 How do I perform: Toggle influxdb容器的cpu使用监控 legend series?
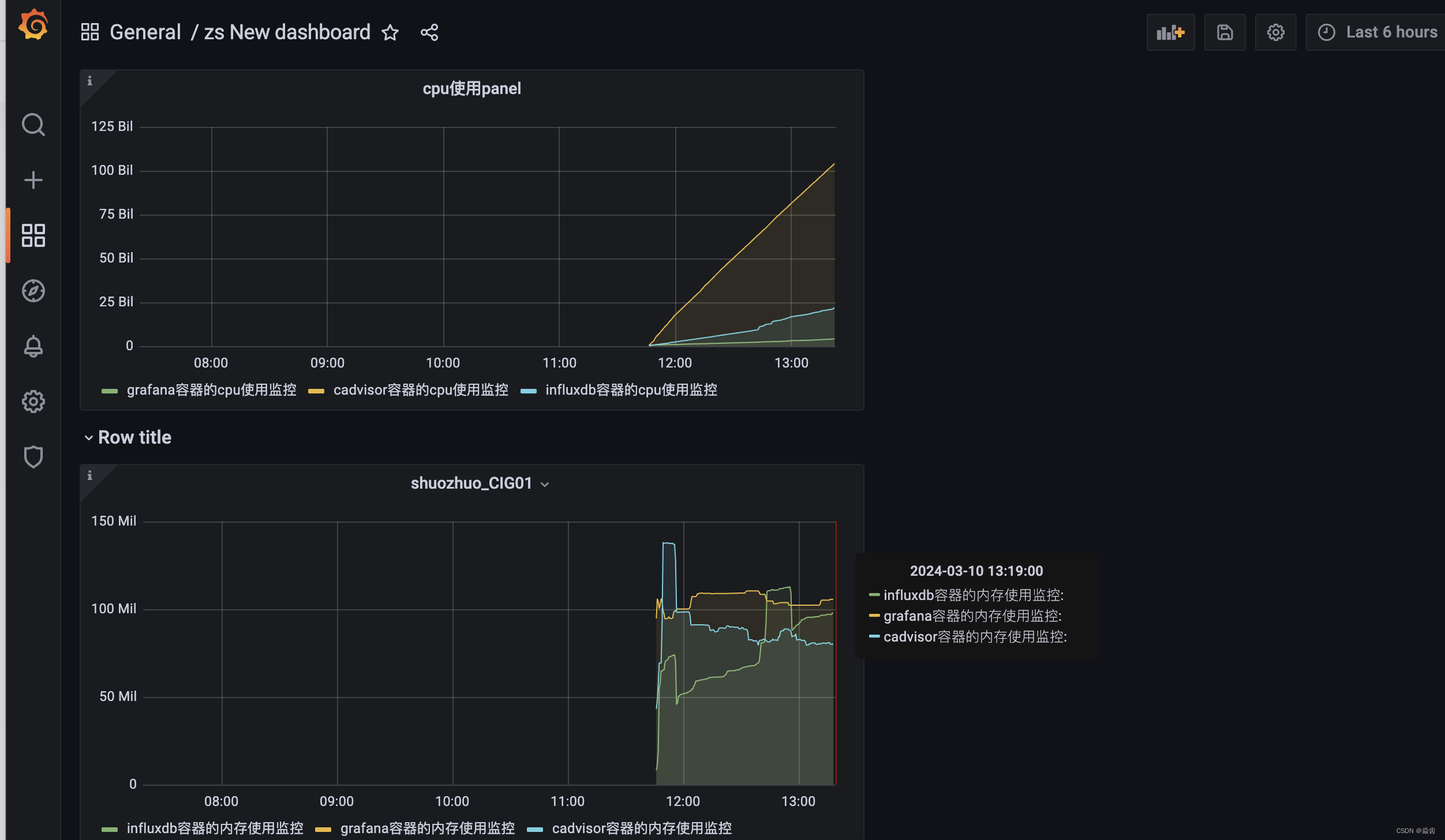(631, 390)
